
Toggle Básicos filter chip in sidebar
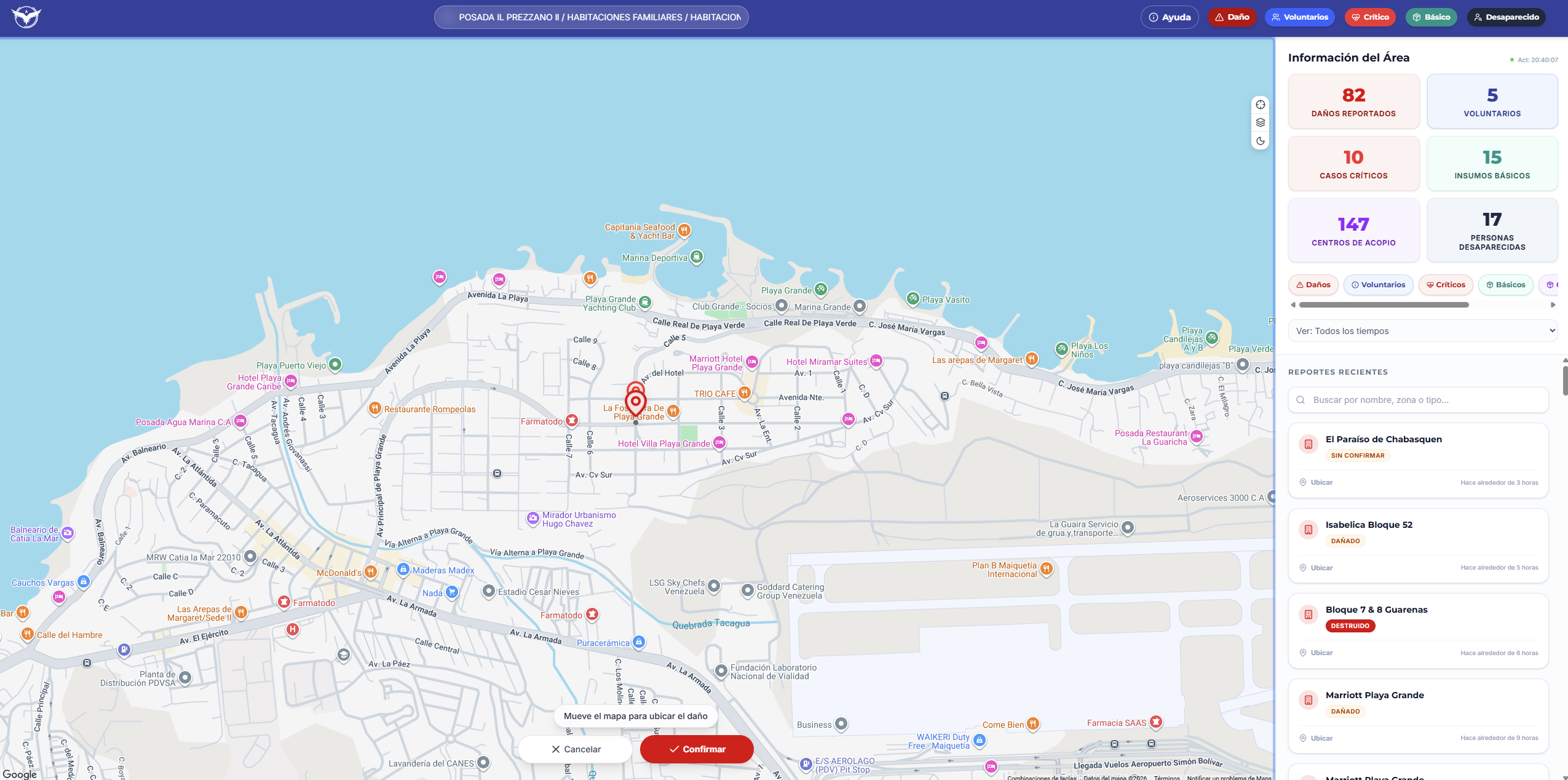point(1505,285)
